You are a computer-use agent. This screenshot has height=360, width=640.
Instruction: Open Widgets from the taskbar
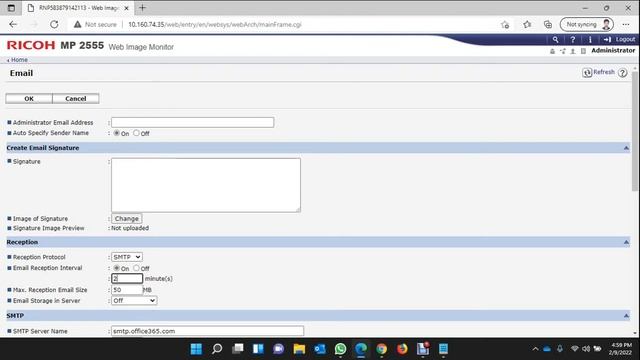(258, 349)
